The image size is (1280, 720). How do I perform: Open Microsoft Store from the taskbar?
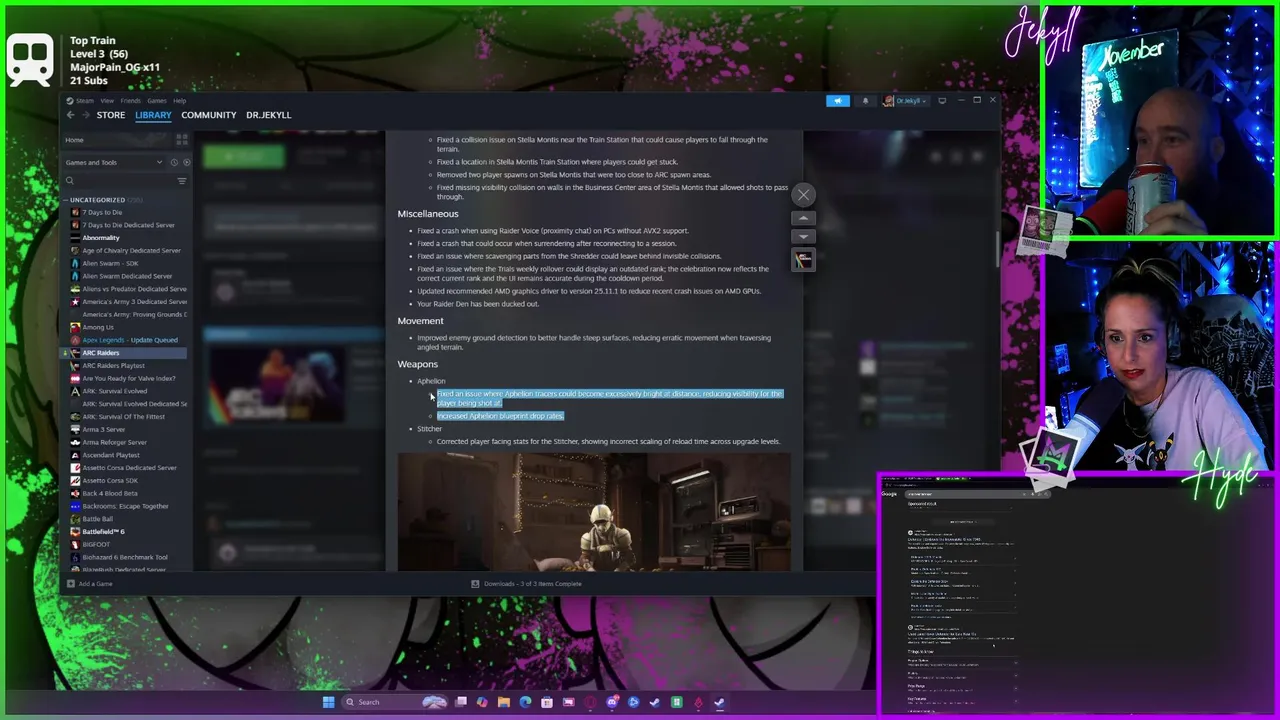547,702
